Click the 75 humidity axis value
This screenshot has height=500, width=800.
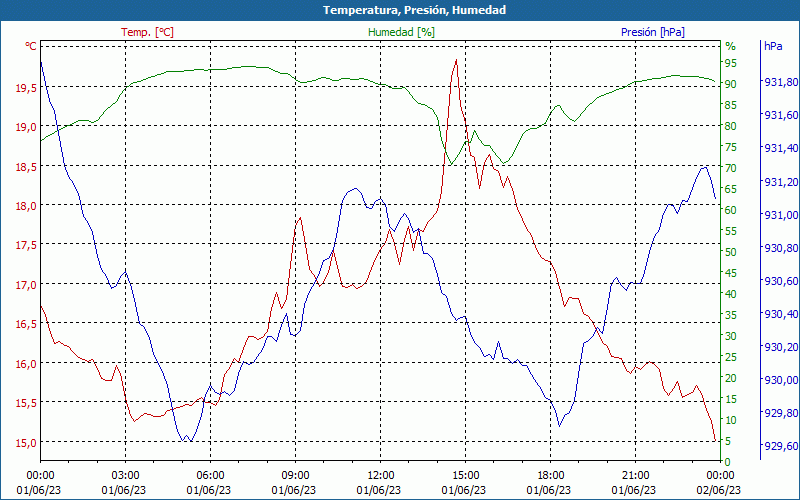(731, 147)
